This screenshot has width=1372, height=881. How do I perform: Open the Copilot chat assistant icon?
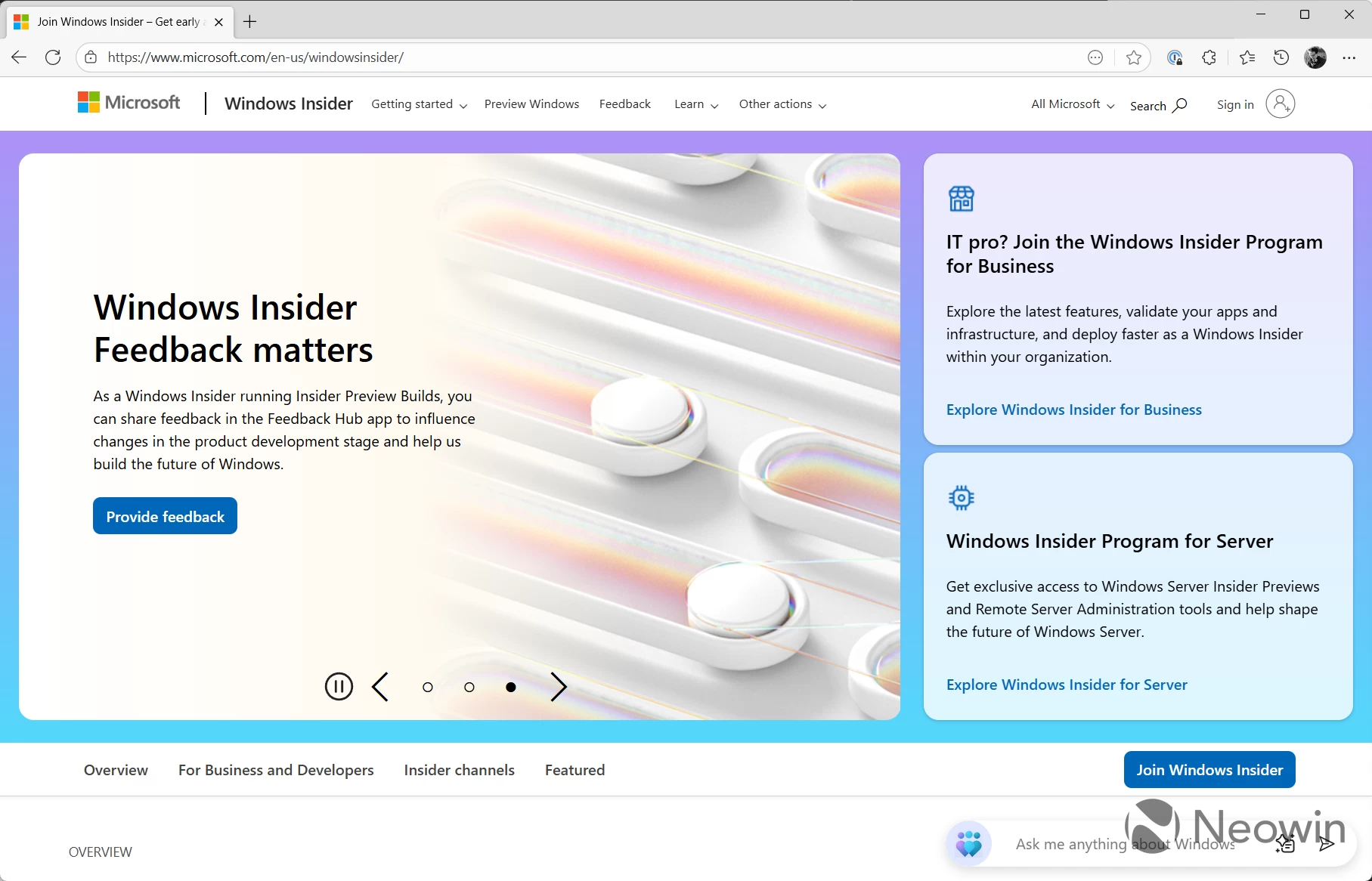(x=970, y=843)
